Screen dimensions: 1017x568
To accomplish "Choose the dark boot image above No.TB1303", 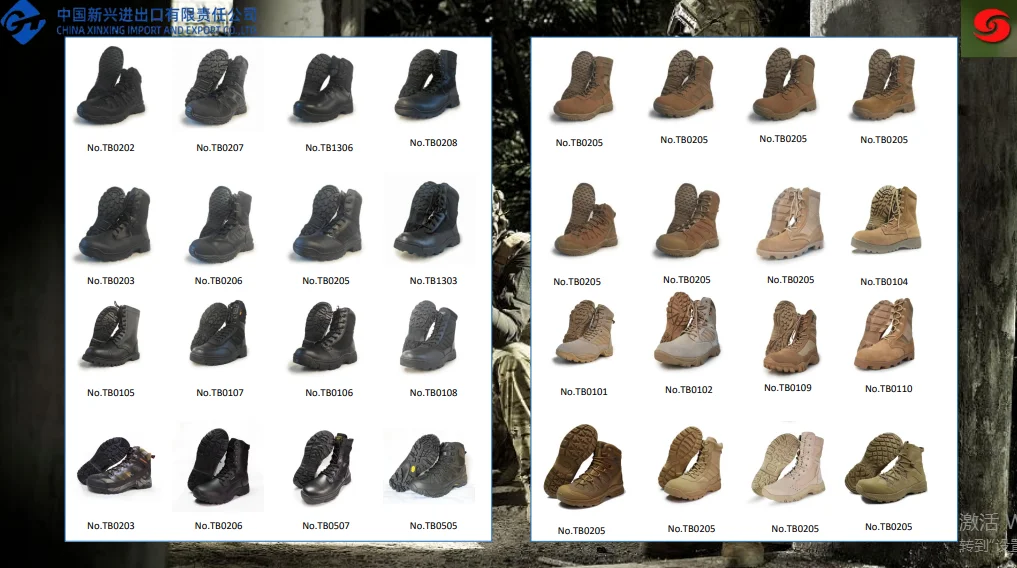I will [x=432, y=220].
